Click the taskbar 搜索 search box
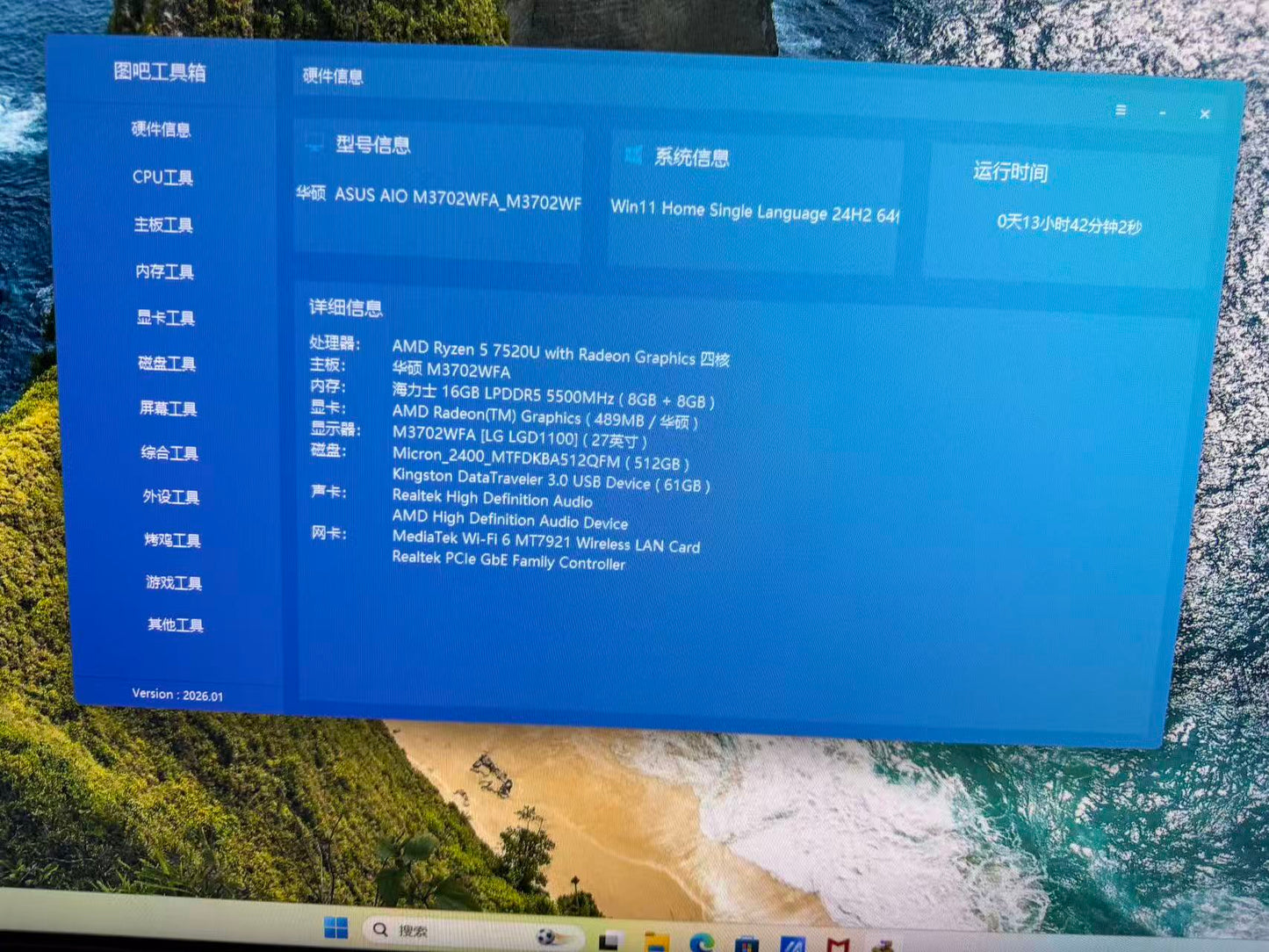The image size is (1269, 952). tap(472, 930)
